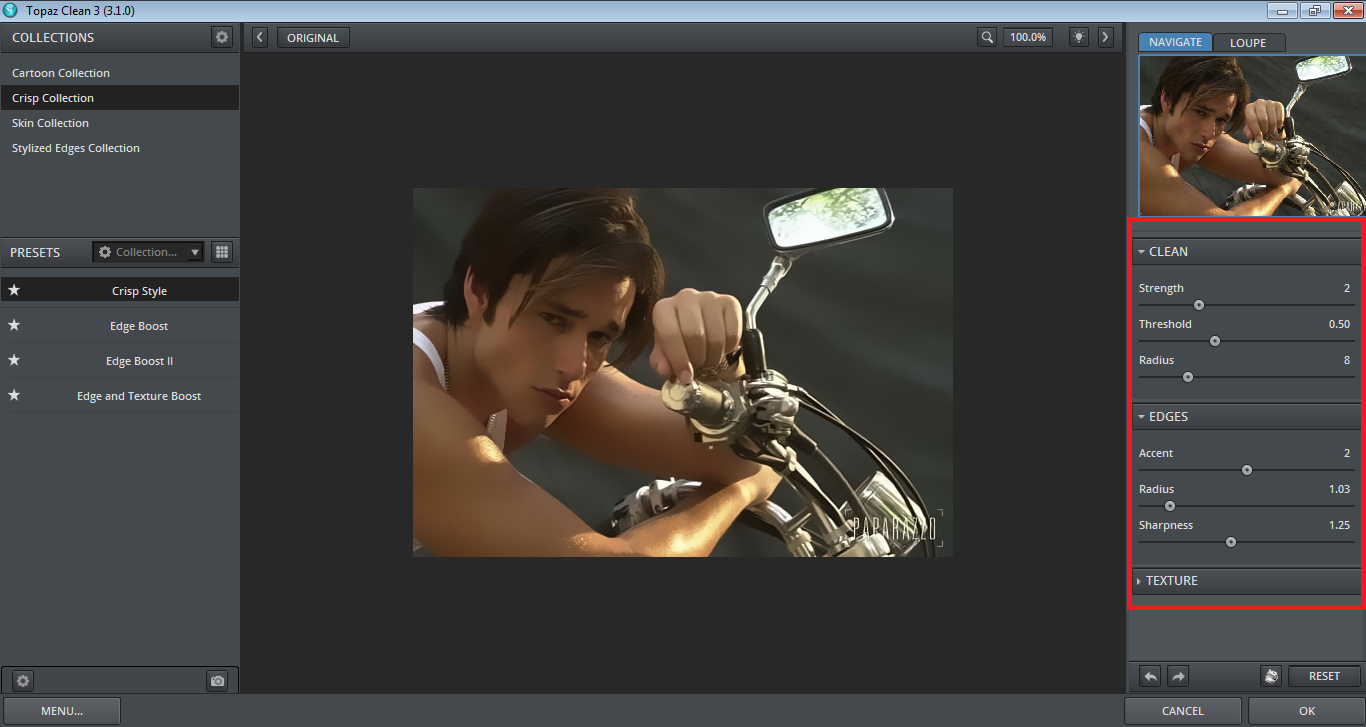Select the Edge Boost preset
The width and height of the screenshot is (1366, 727).
pyautogui.click(x=139, y=326)
